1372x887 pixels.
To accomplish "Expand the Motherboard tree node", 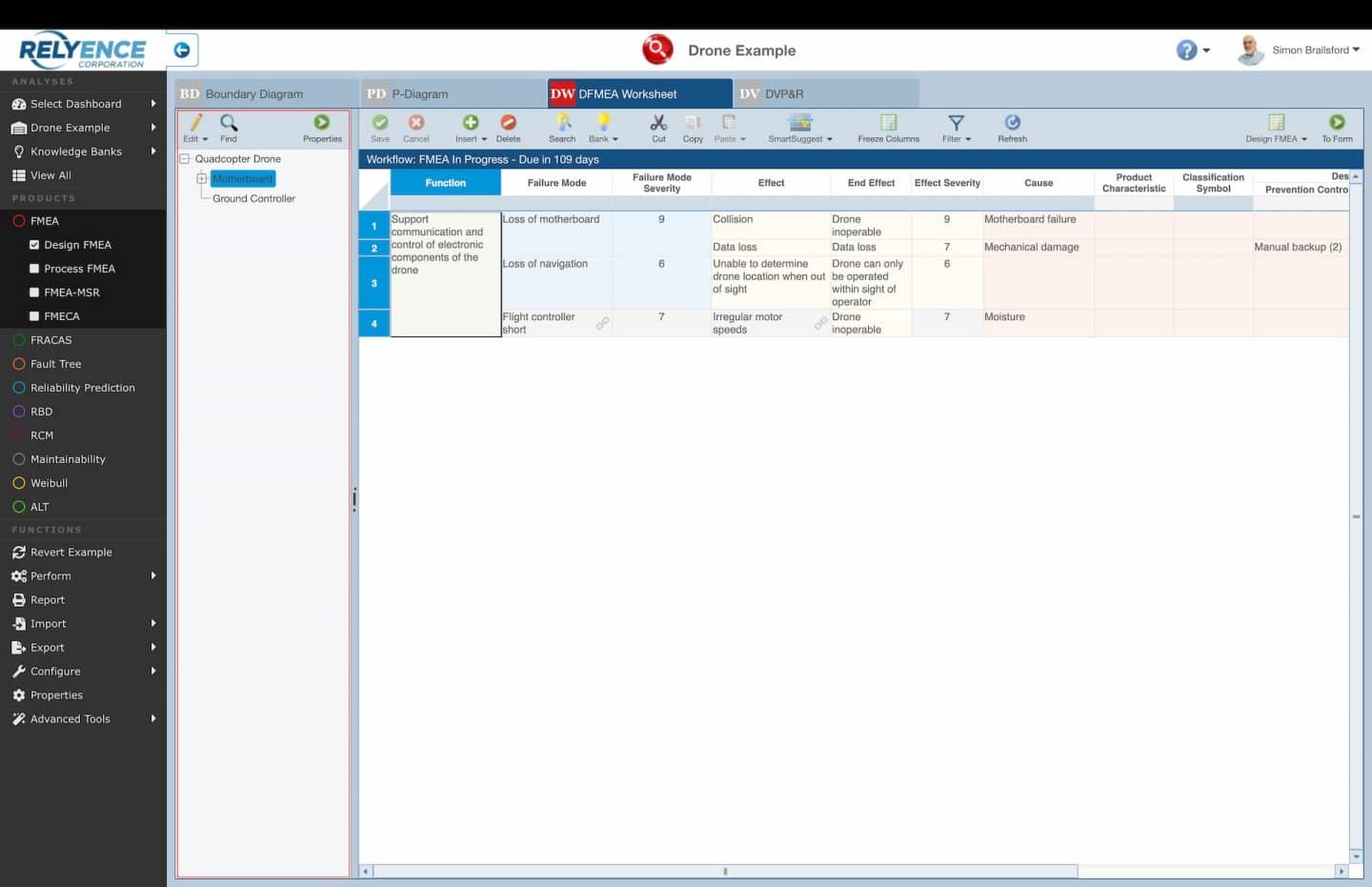I will click(201, 178).
